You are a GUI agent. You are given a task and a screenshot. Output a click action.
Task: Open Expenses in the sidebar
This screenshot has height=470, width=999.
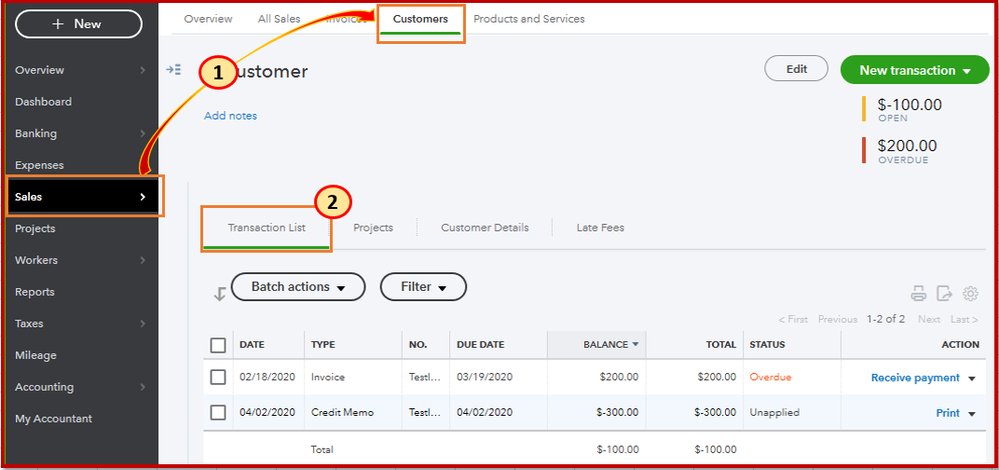[x=40, y=165]
